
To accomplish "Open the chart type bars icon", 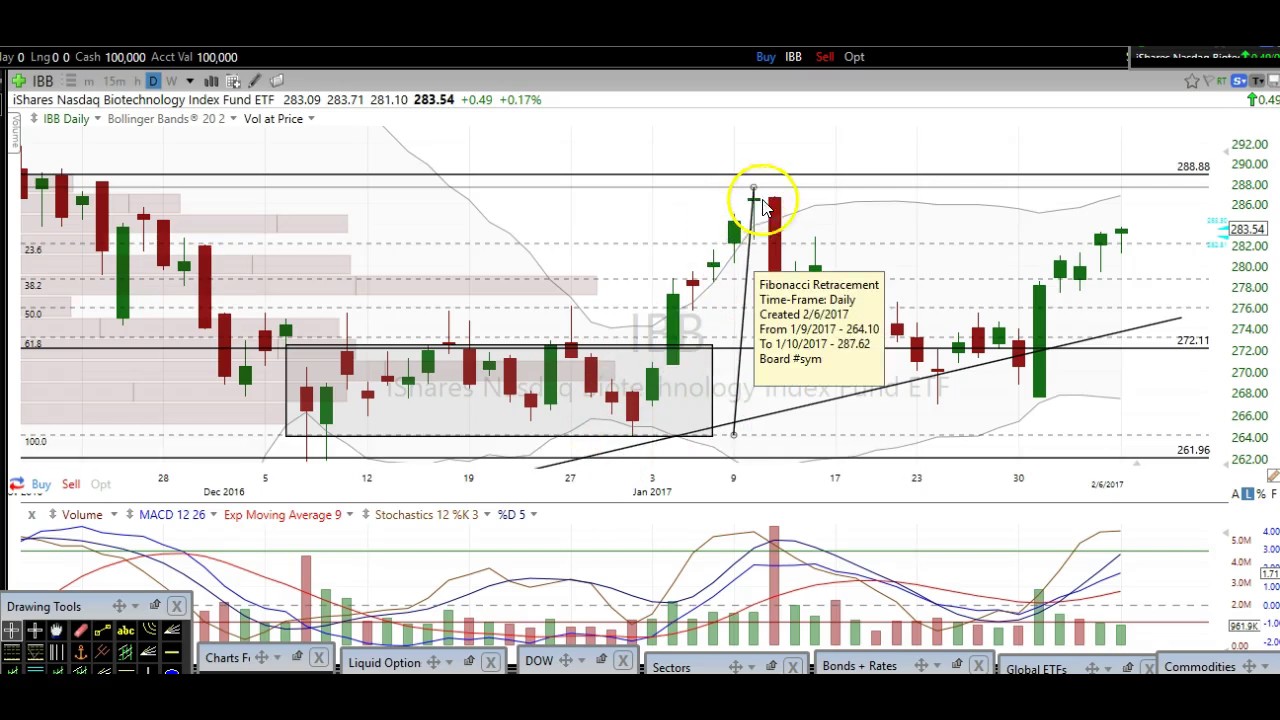I will point(211,81).
